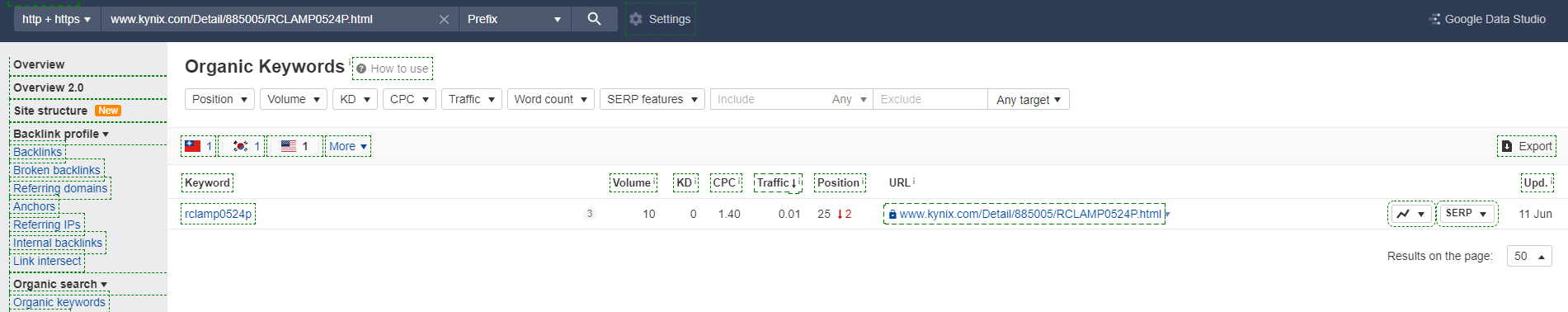Expand the Volume filter dropdown
This screenshot has height=312, width=1568.
(294, 99)
